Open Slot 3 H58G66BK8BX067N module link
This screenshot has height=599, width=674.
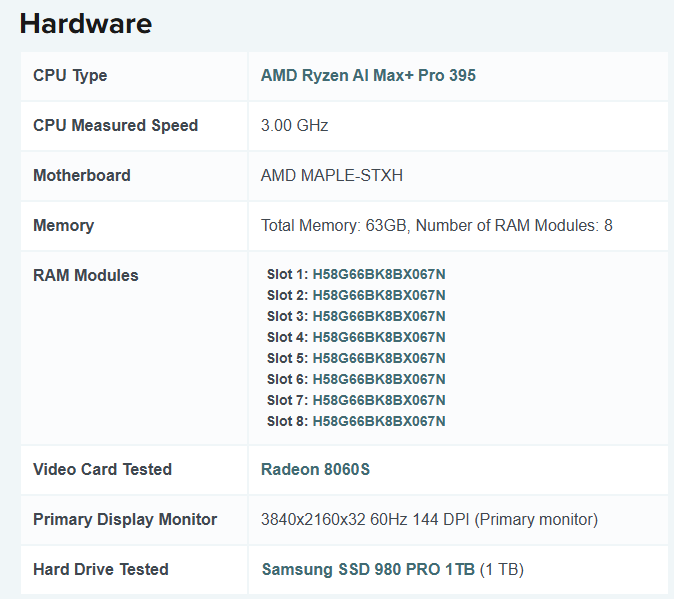tap(379, 316)
